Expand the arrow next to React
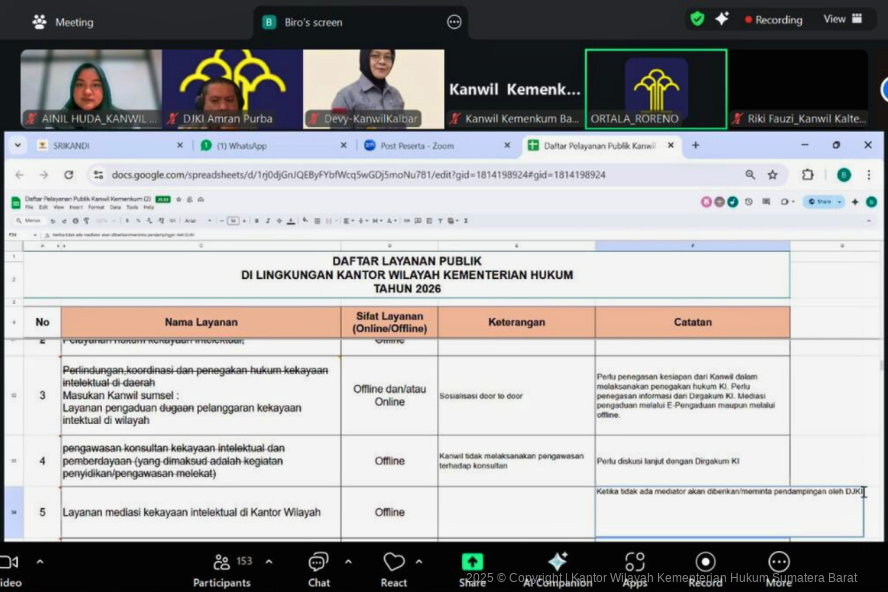888x592 pixels. (418, 561)
